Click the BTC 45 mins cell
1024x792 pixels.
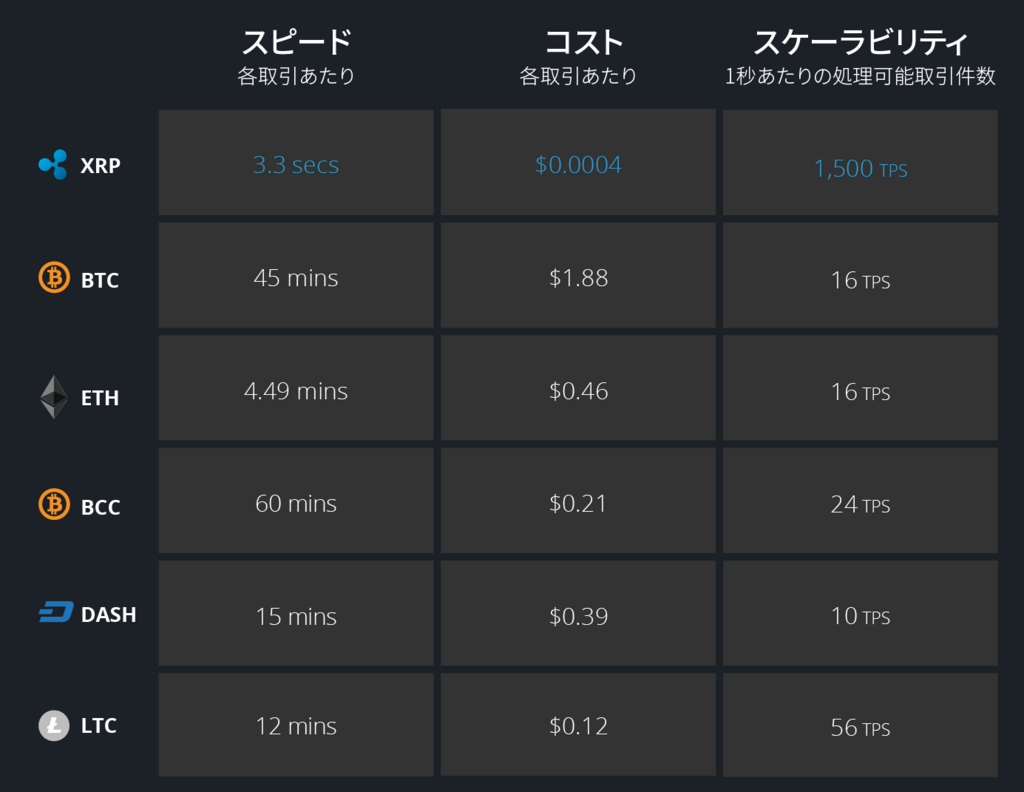click(296, 276)
